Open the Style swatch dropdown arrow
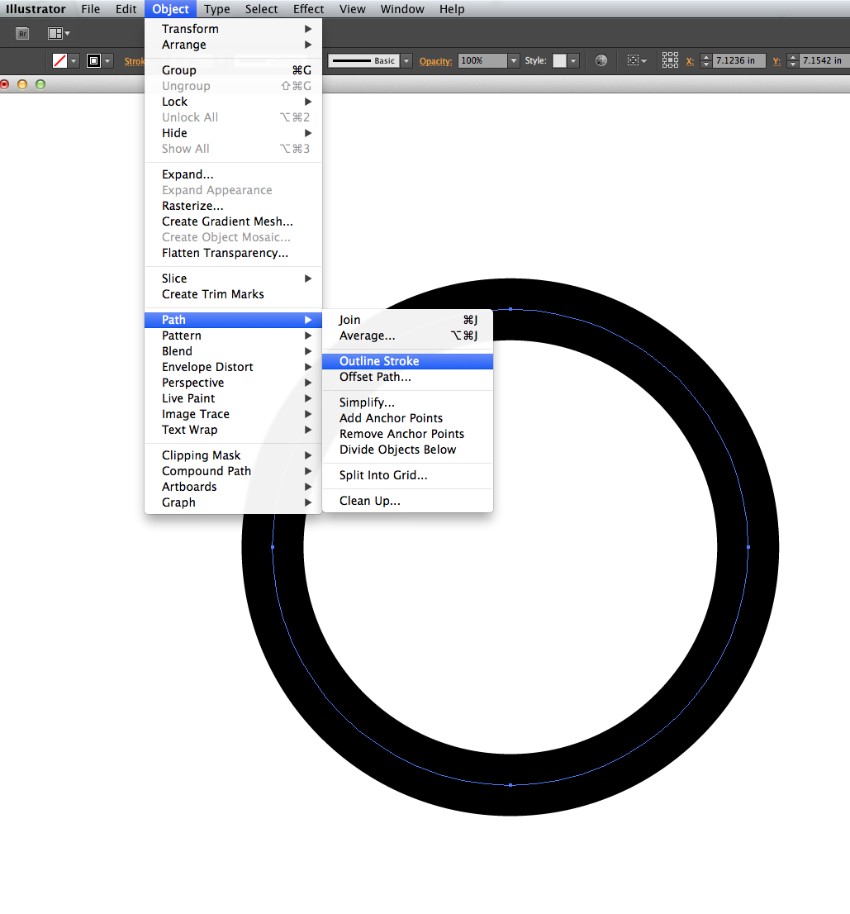The image size is (850, 914). tap(574, 61)
